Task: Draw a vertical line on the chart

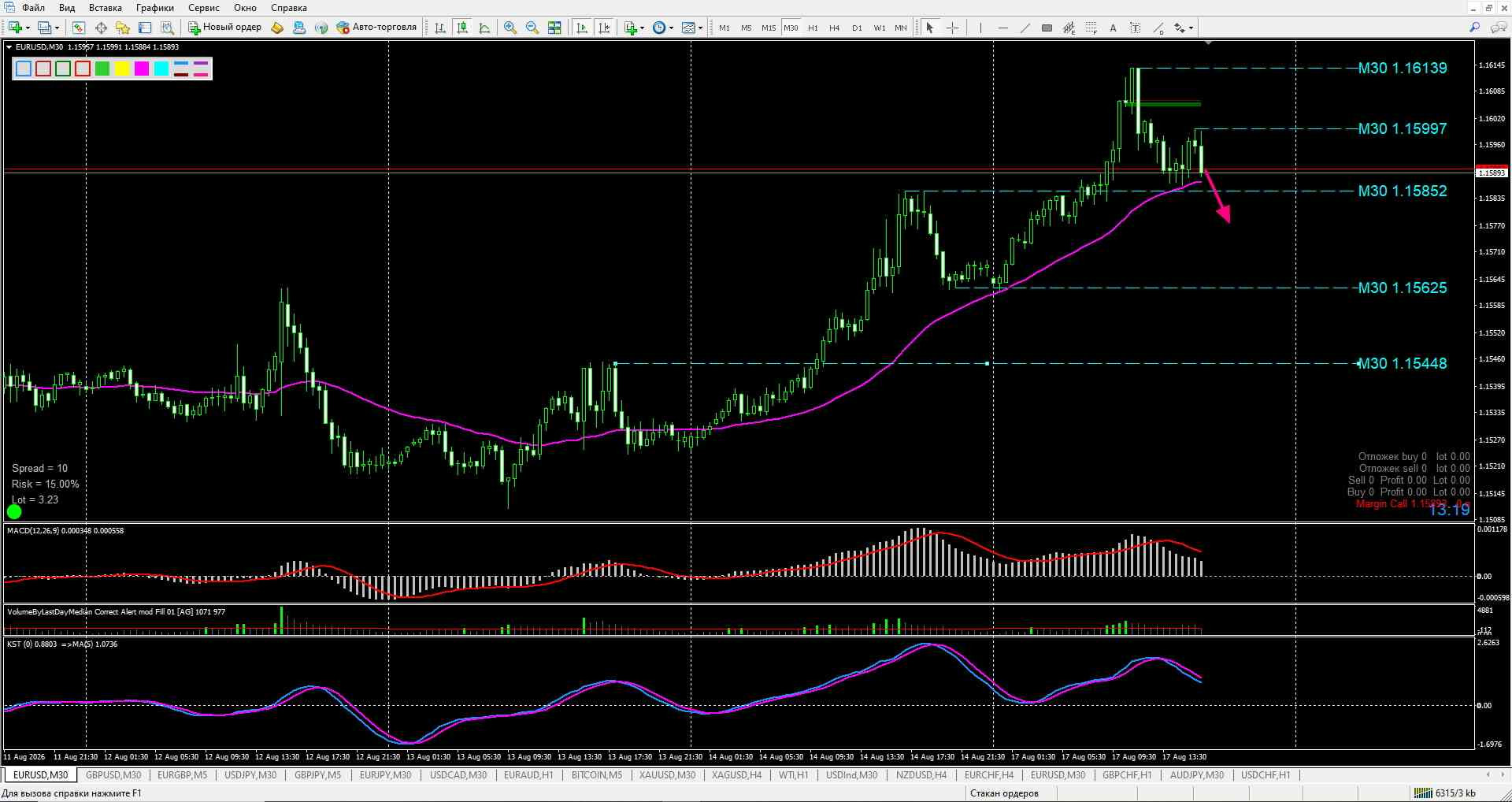Action: coord(980,28)
